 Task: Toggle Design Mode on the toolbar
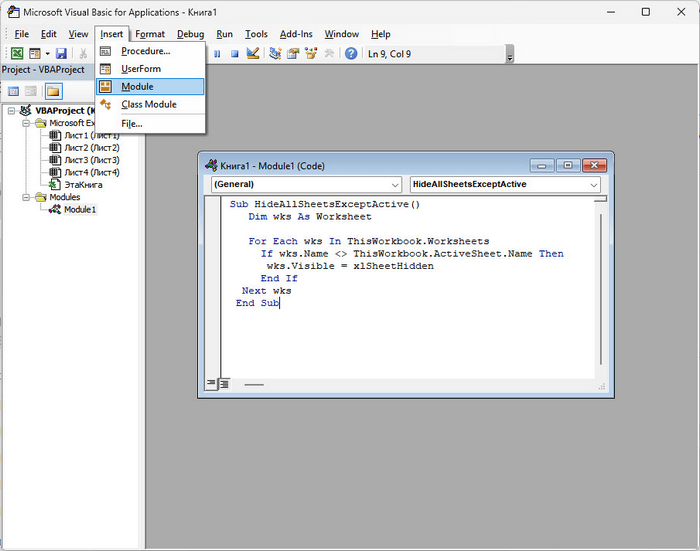pyautogui.click(x=252, y=53)
